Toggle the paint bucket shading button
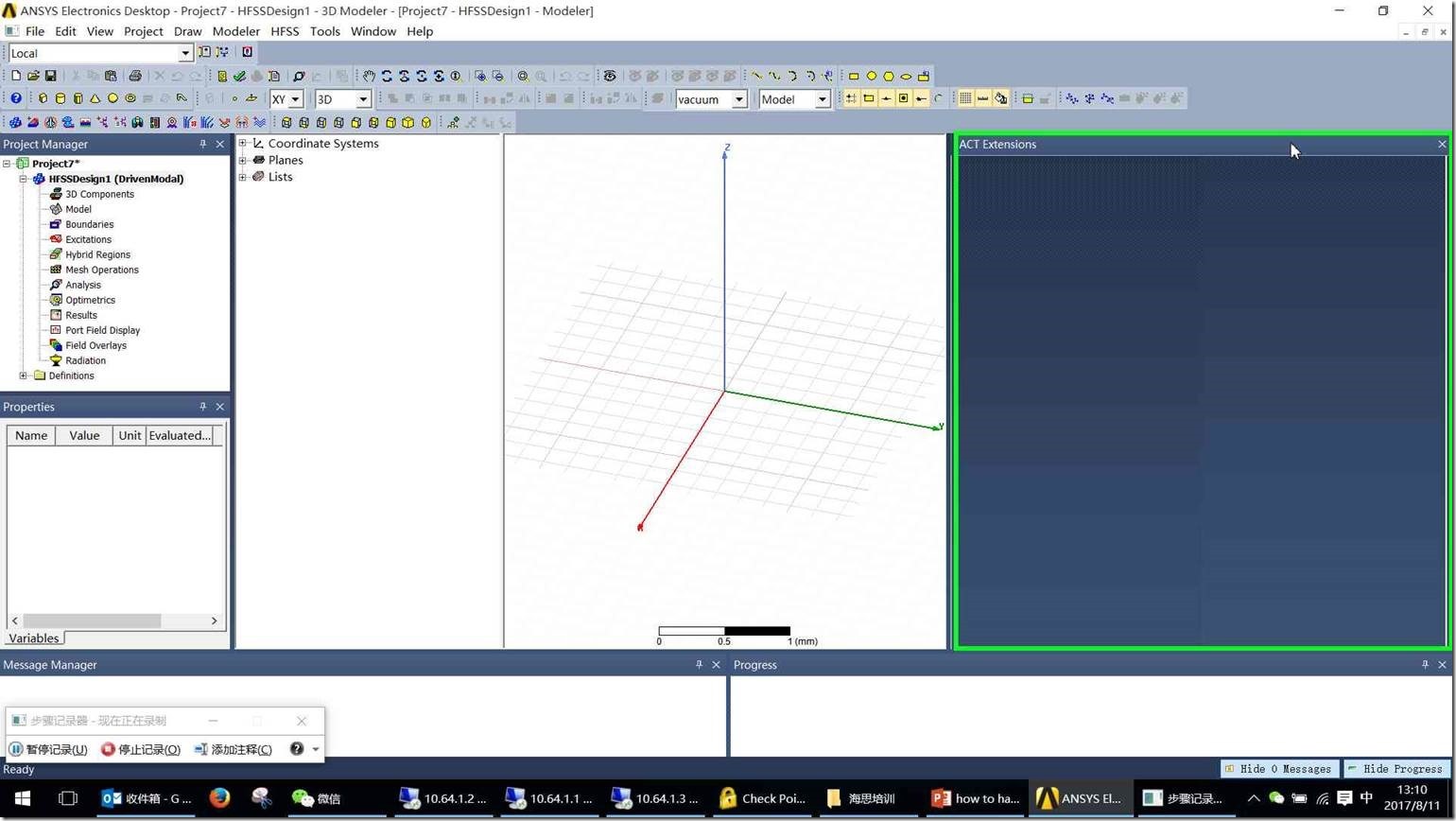 pos(1000,98)
